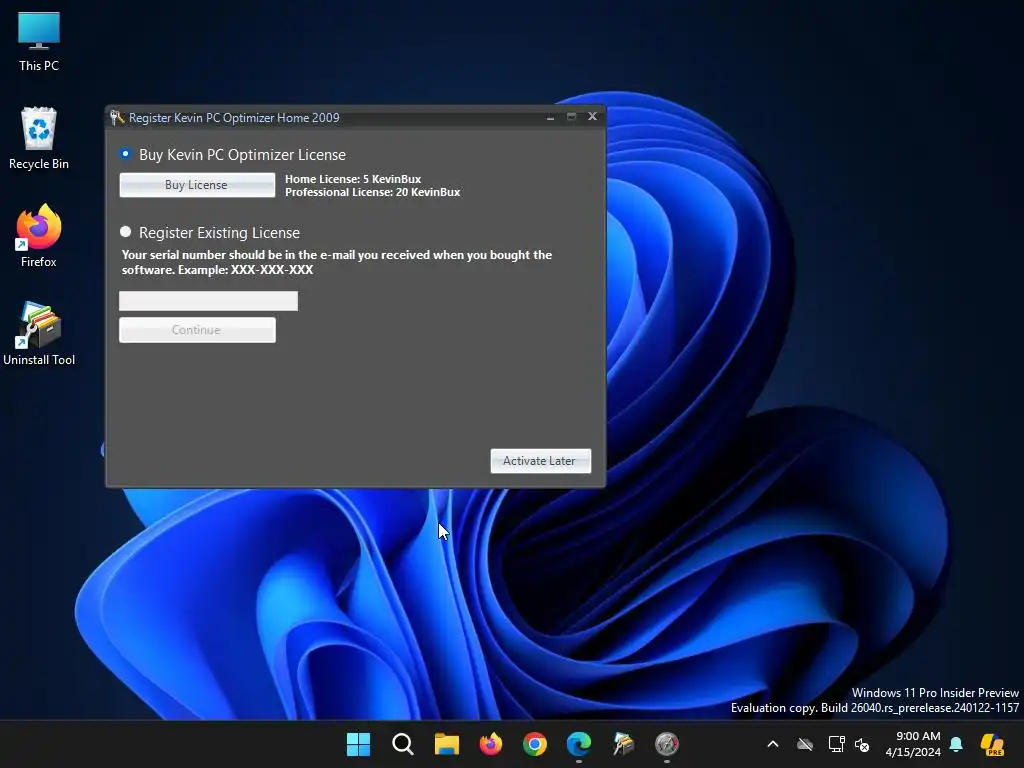This screenshot has width=1024, height=768.
Task: Select the This PC desktop icon
Action: click(39, 42)
